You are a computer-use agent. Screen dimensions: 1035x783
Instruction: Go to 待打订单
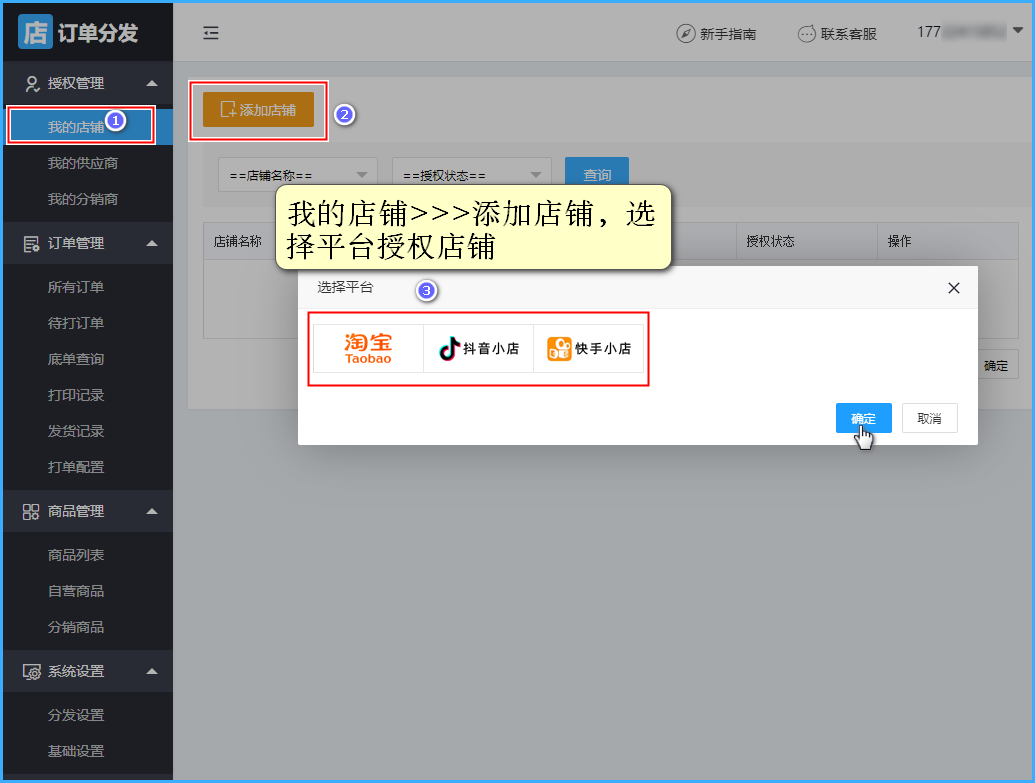click(x=76, y=323)
